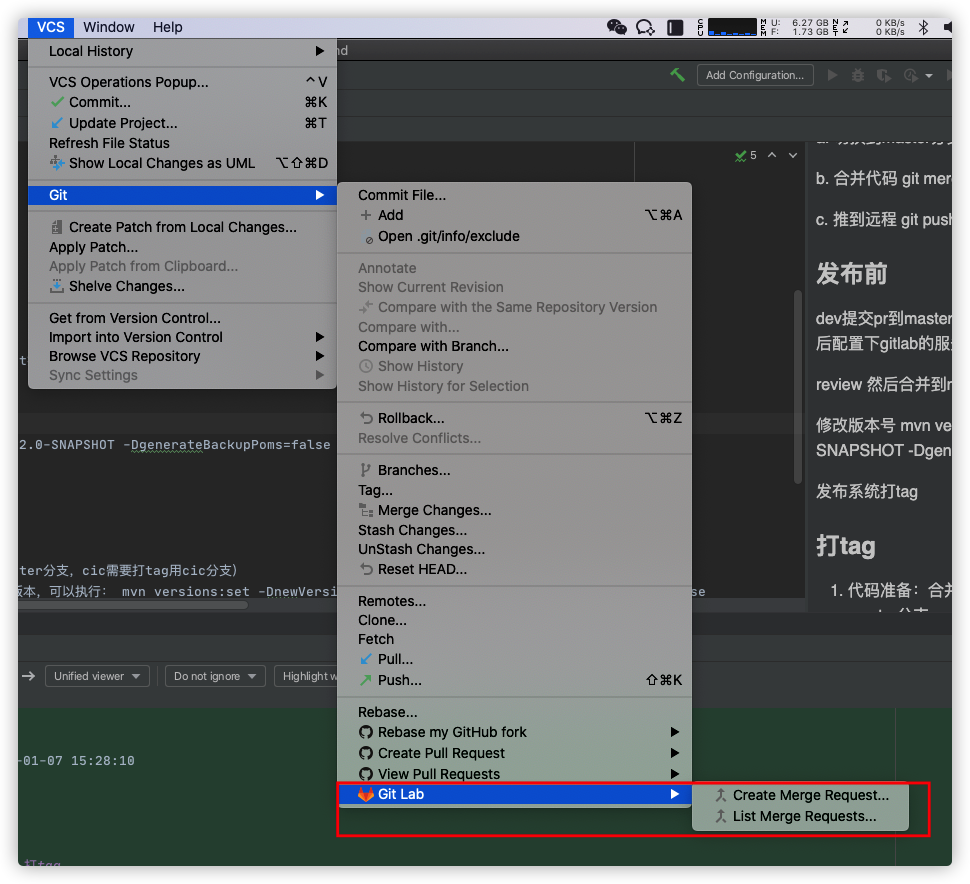
Task: Click the Add Configuration button
Action: 754,75
